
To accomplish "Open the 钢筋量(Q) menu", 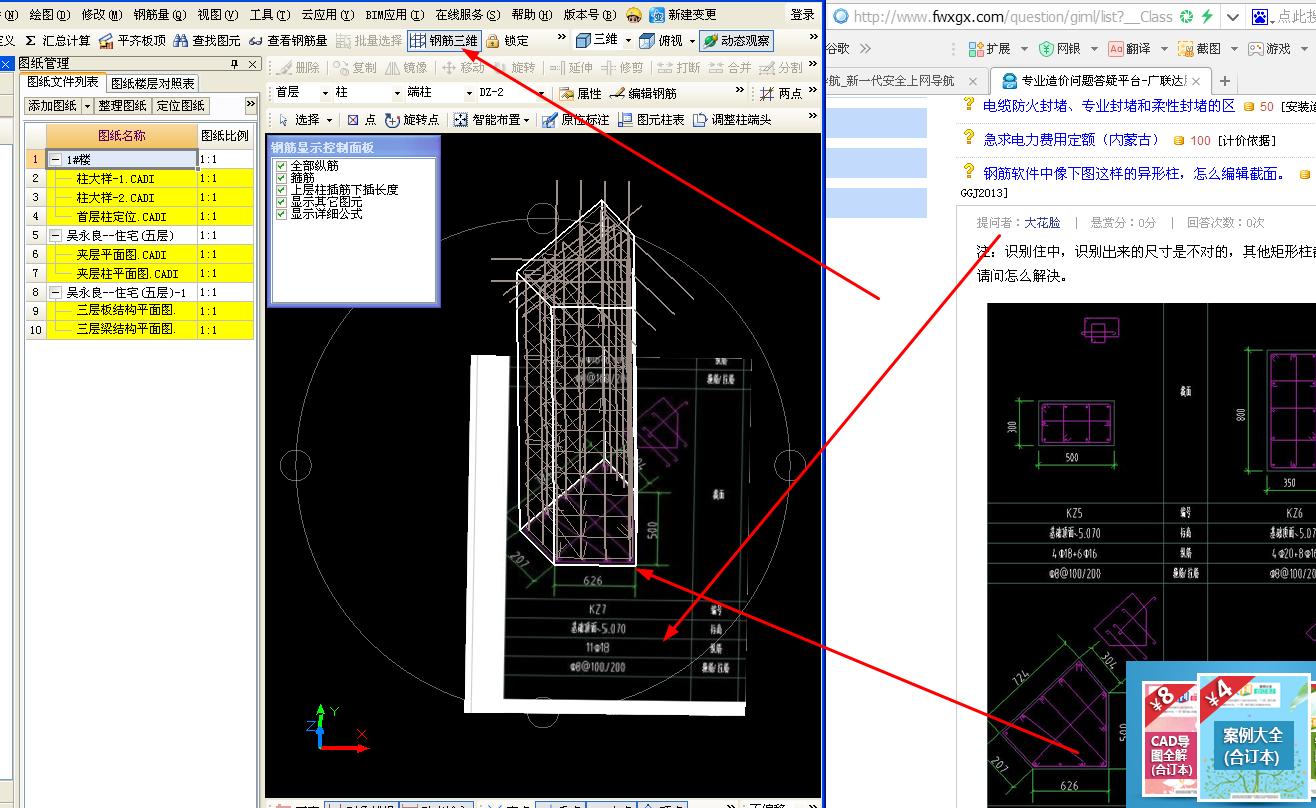I will click(160, 15).
